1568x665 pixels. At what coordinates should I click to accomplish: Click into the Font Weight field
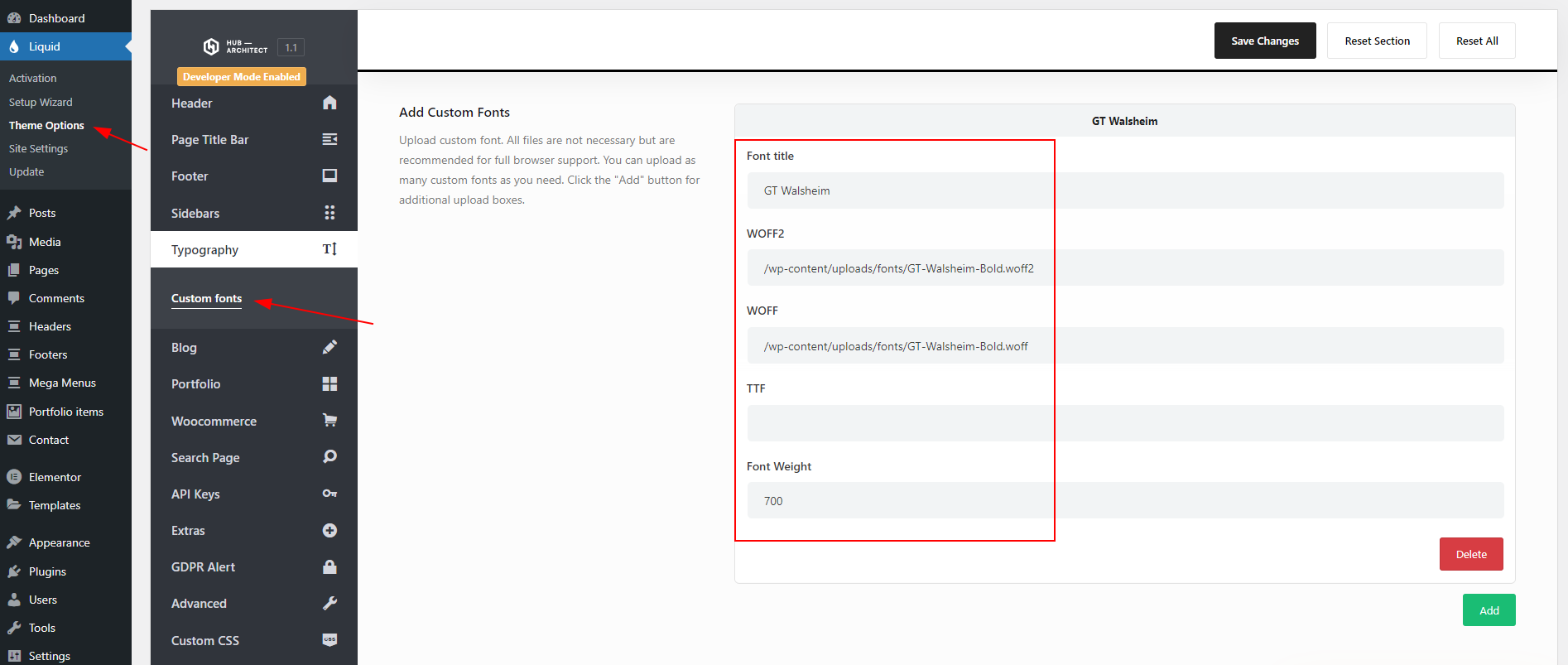coord(1124,501)
